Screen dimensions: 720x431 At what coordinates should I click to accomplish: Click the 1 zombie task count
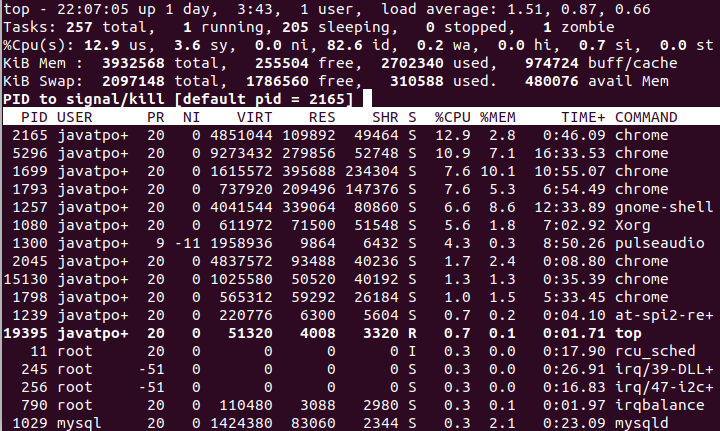[579, 27]
